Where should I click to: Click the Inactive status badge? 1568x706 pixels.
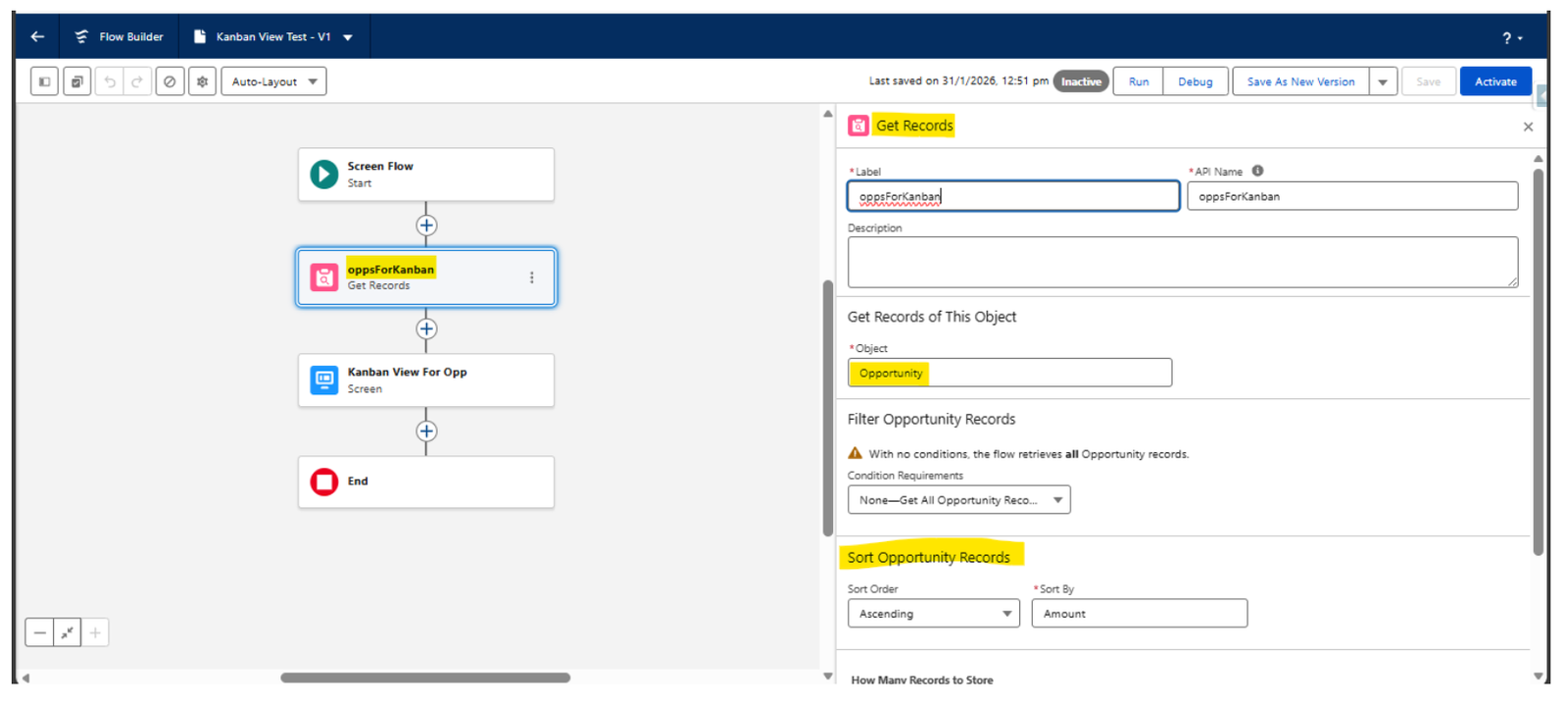1081,81
